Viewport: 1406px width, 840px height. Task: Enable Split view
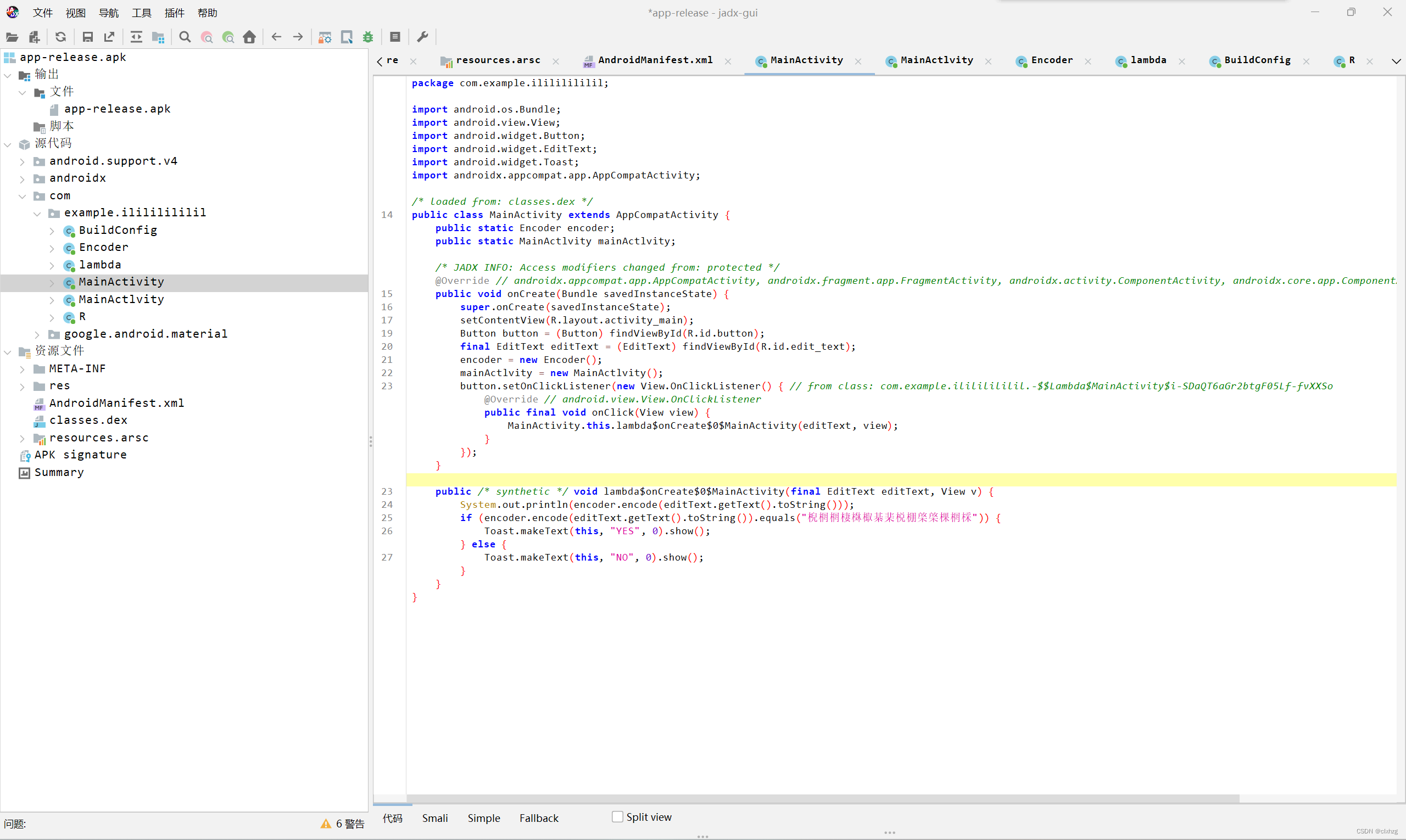click(617, 817)
